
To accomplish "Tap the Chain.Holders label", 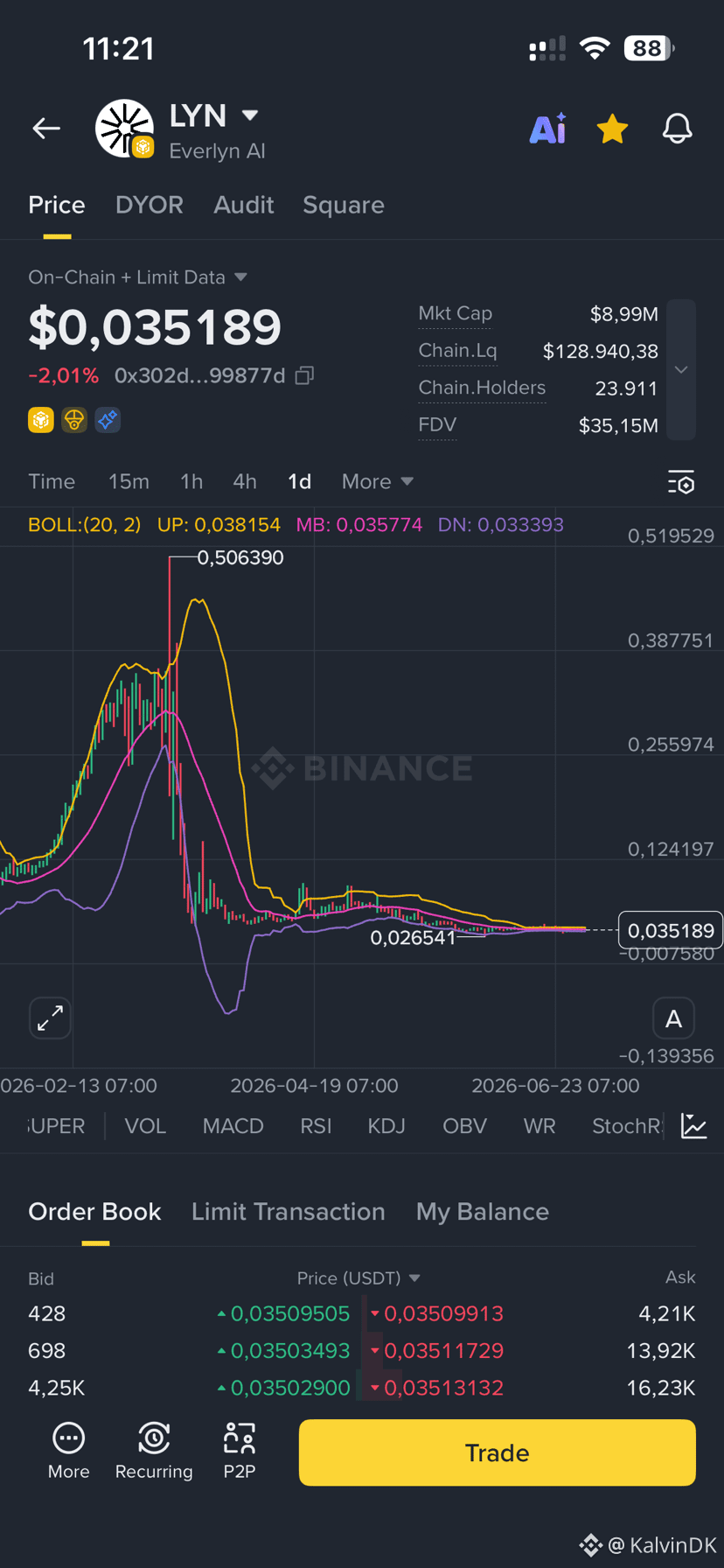I will [x=482, y=388].
